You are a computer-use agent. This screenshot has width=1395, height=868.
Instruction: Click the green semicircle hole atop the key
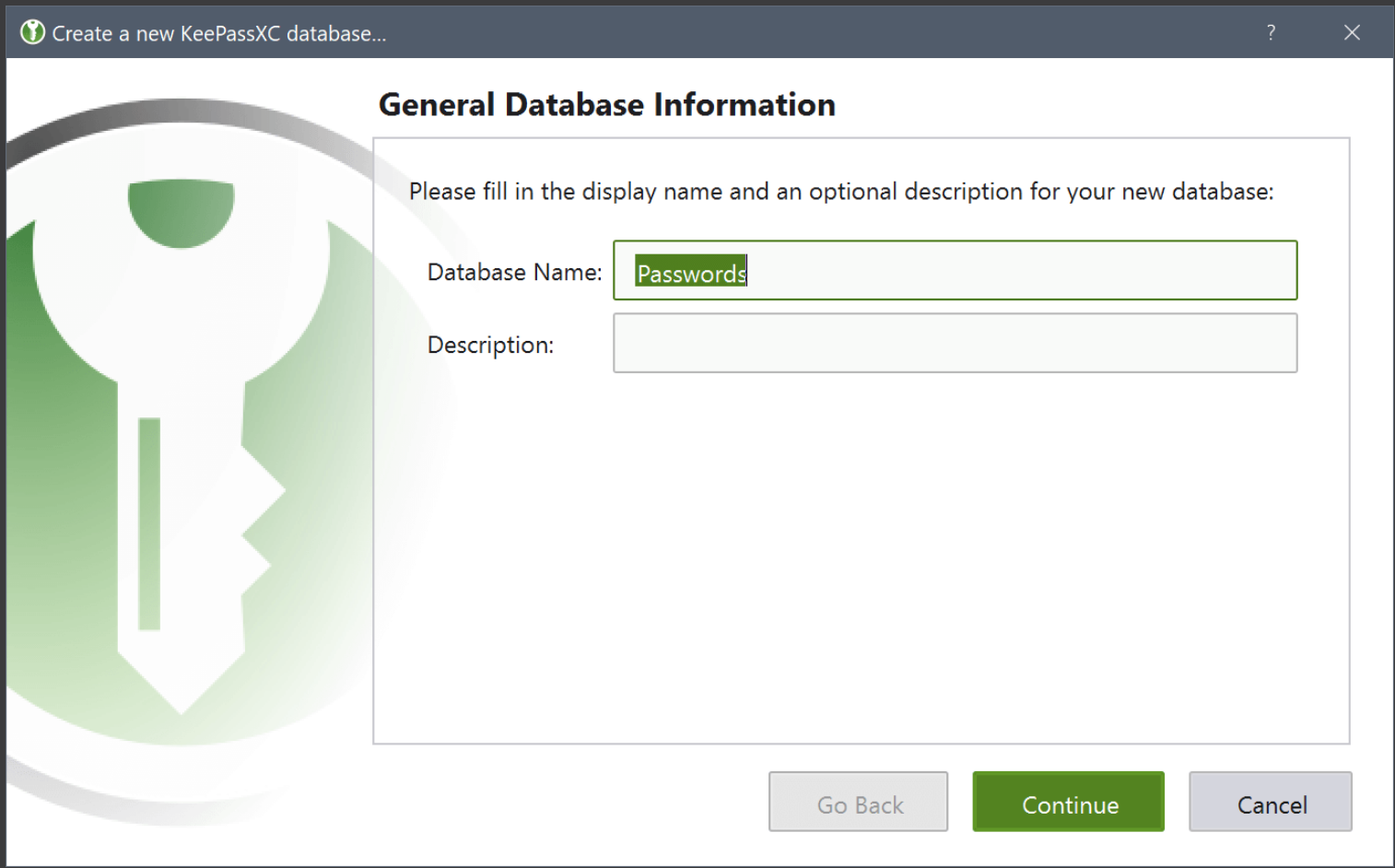[x=181, y=211]
